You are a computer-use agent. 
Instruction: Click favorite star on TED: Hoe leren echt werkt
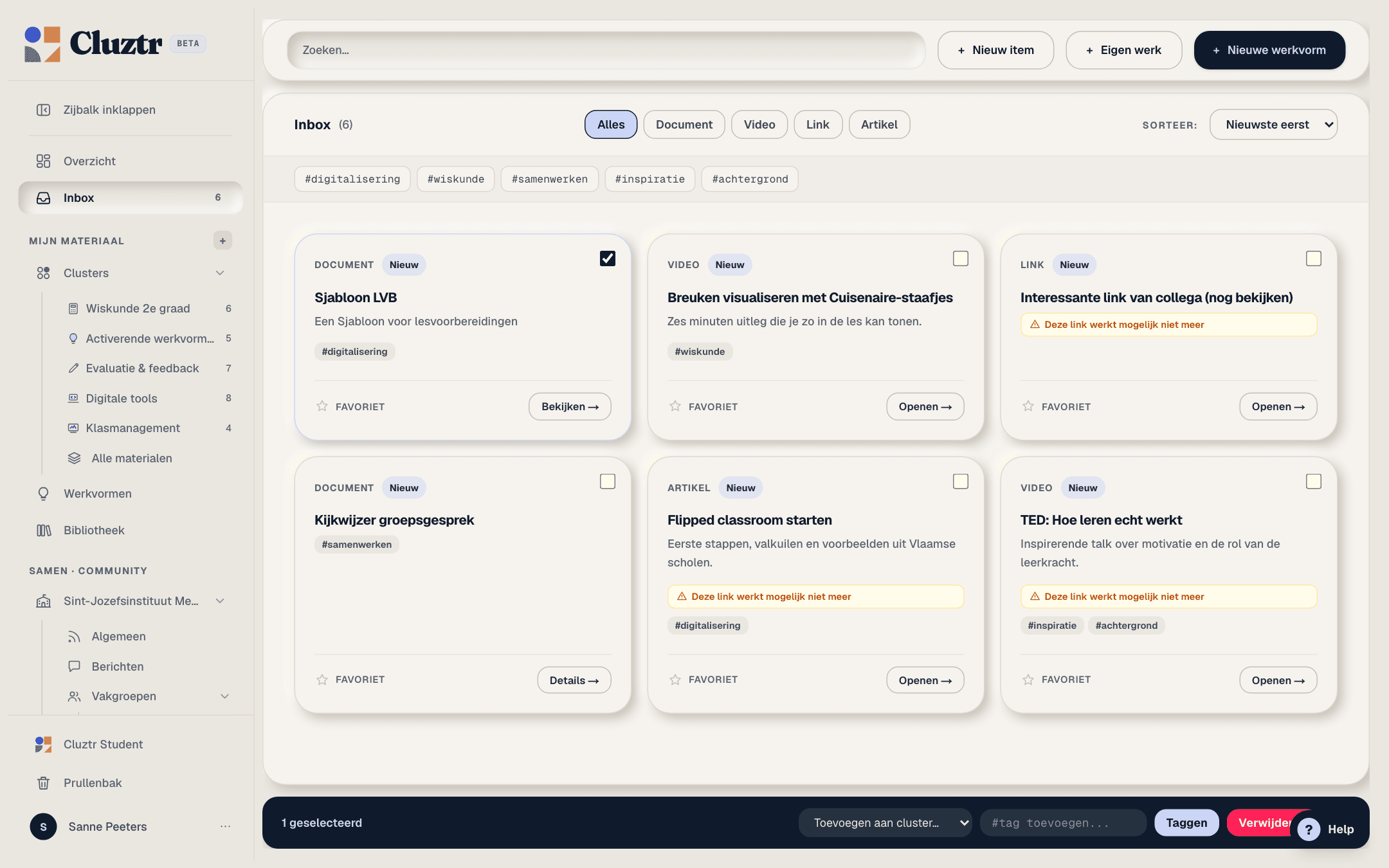point(1028,680)
